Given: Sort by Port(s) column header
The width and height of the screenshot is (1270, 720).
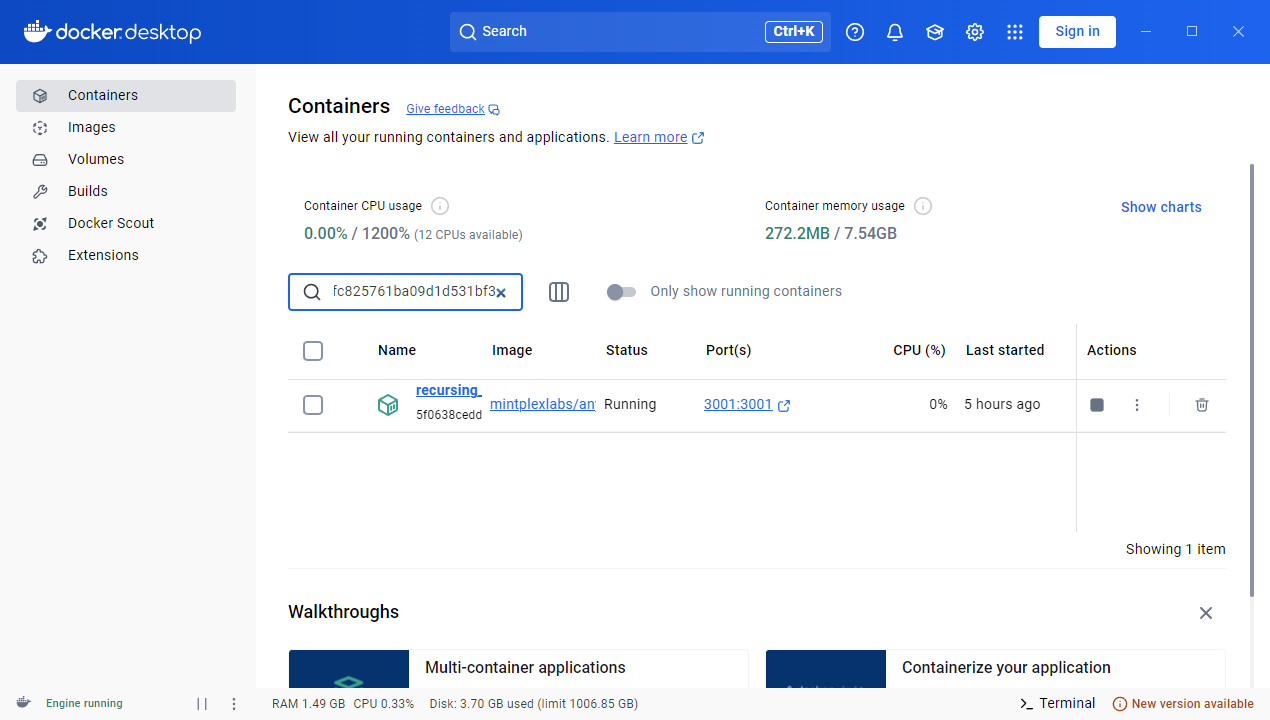Looking at the screenshot, I should pos(729,351).
